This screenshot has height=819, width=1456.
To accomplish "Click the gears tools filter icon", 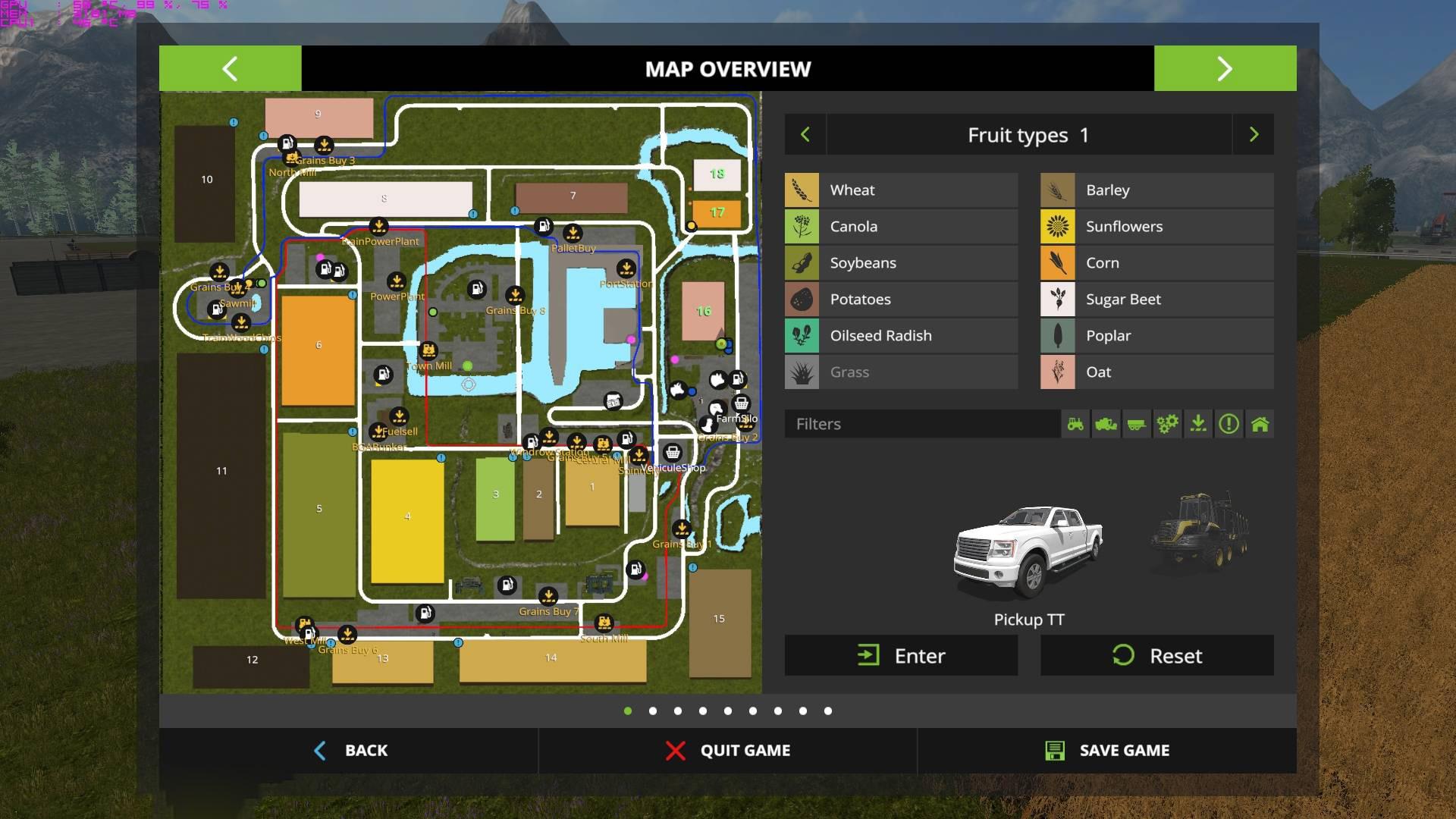I will click(1167, 424).
